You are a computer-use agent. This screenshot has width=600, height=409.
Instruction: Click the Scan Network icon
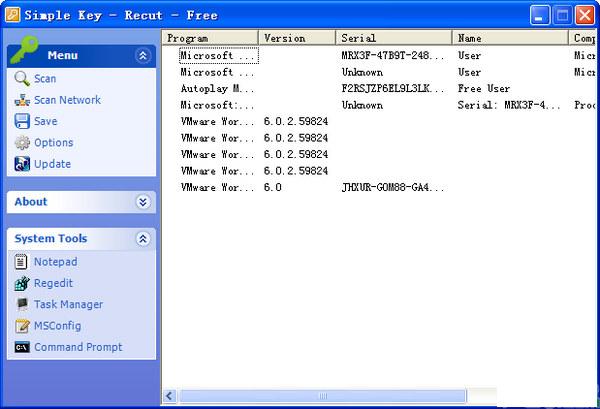(22, 100)
